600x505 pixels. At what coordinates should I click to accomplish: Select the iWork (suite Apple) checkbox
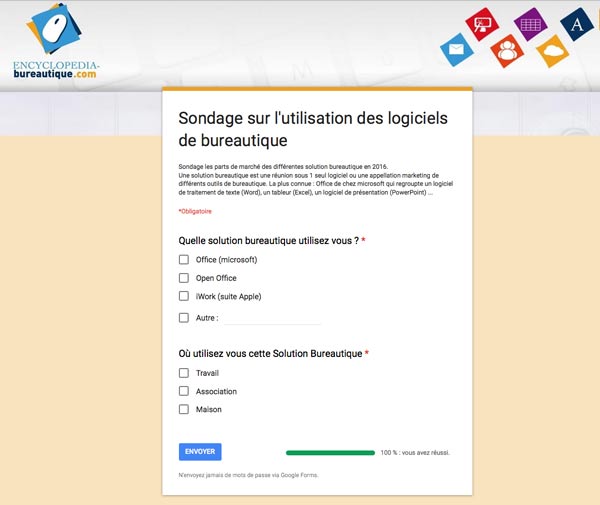coord(183,296)
